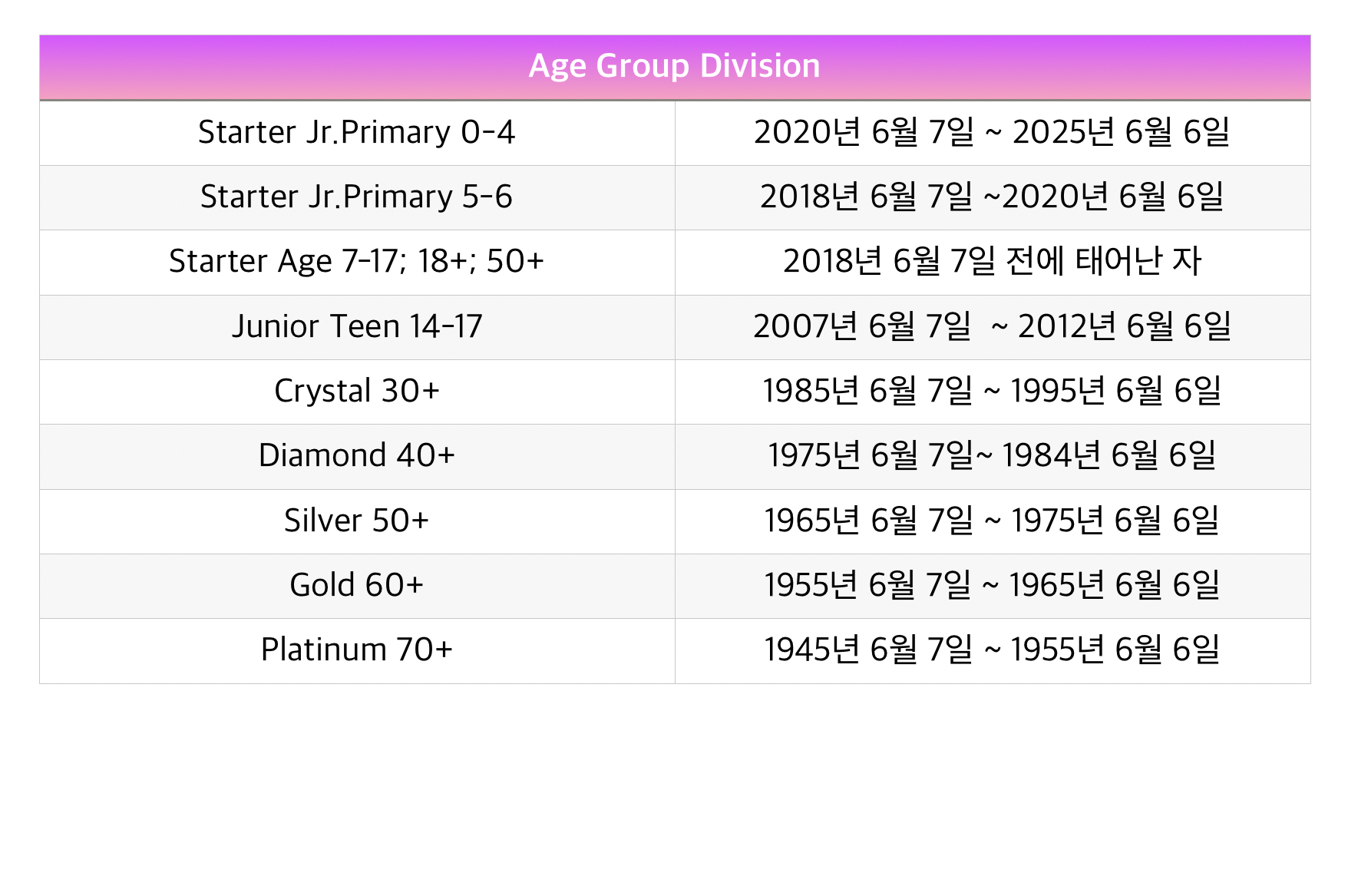Select the Starter Jr.Primary 0-4 cell
Image resolution: width=1358 pixels, height=896 pixels.
[x=356, y=133]
